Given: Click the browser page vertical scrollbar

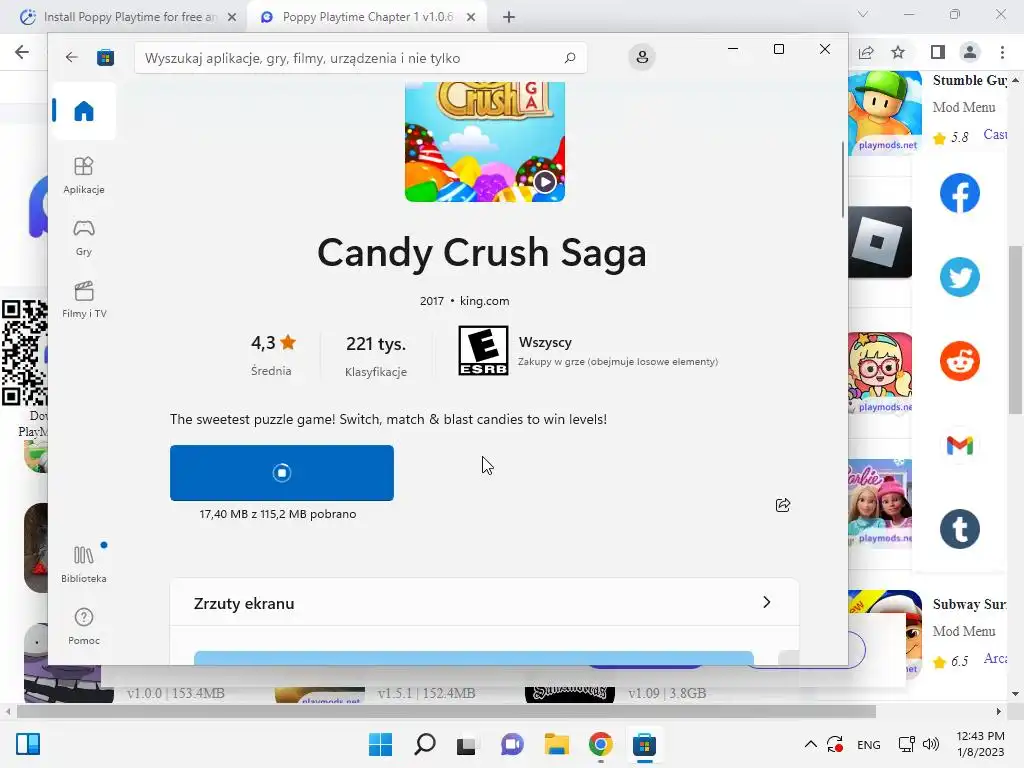Looking at the screenshot, I should coord(1015,330).
